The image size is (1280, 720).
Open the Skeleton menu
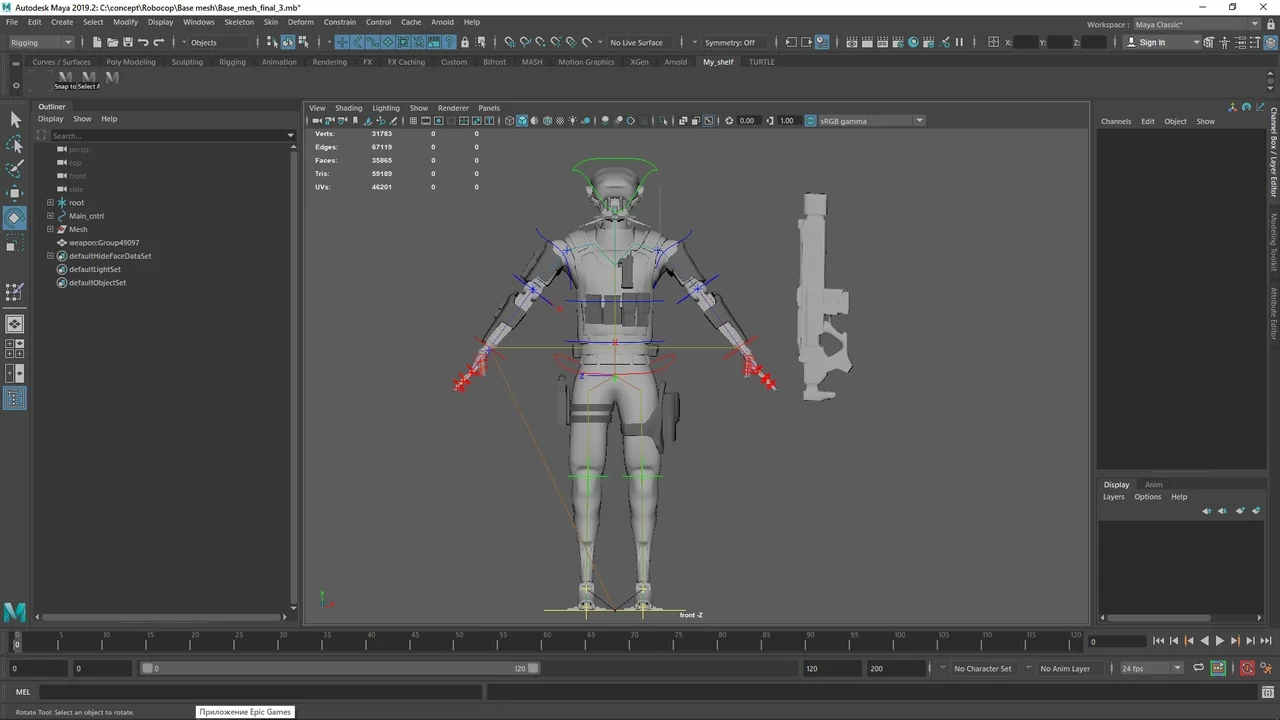[x=238, y=22]
